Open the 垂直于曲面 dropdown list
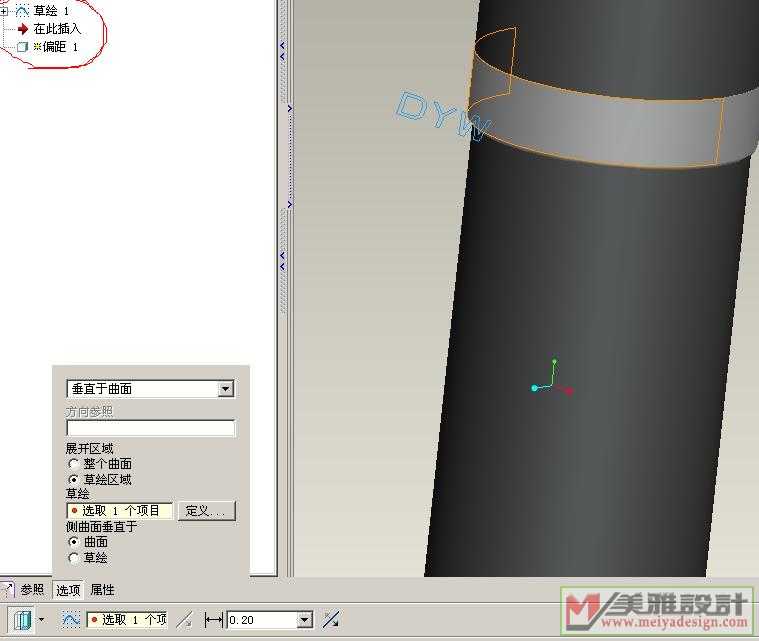Viewport: 759px width, 641px height. pyautogui.click(x=225, y=389)
